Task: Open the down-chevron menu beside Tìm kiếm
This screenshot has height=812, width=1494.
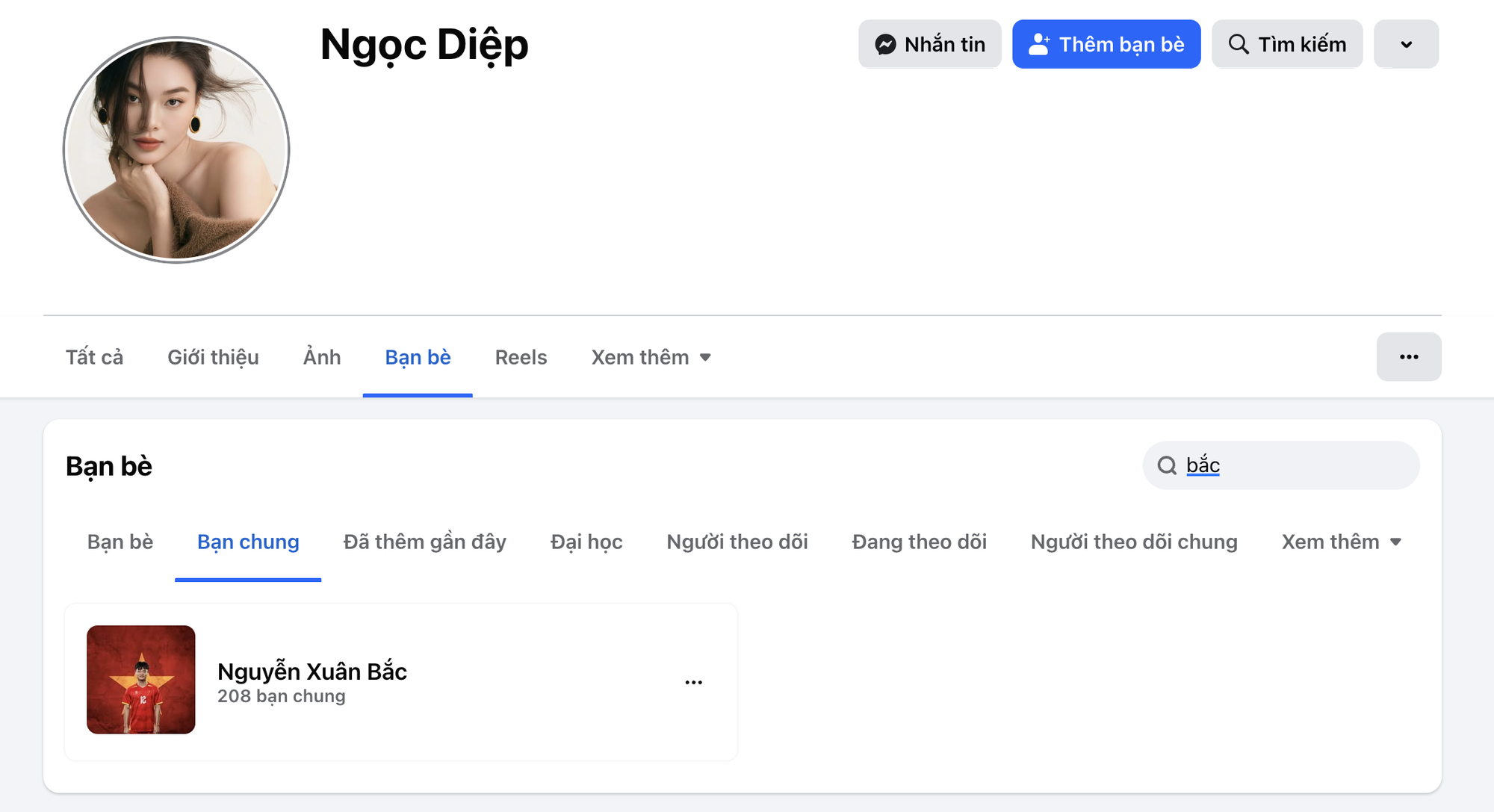Action: pyautogui.click(x=1406, y=45)
